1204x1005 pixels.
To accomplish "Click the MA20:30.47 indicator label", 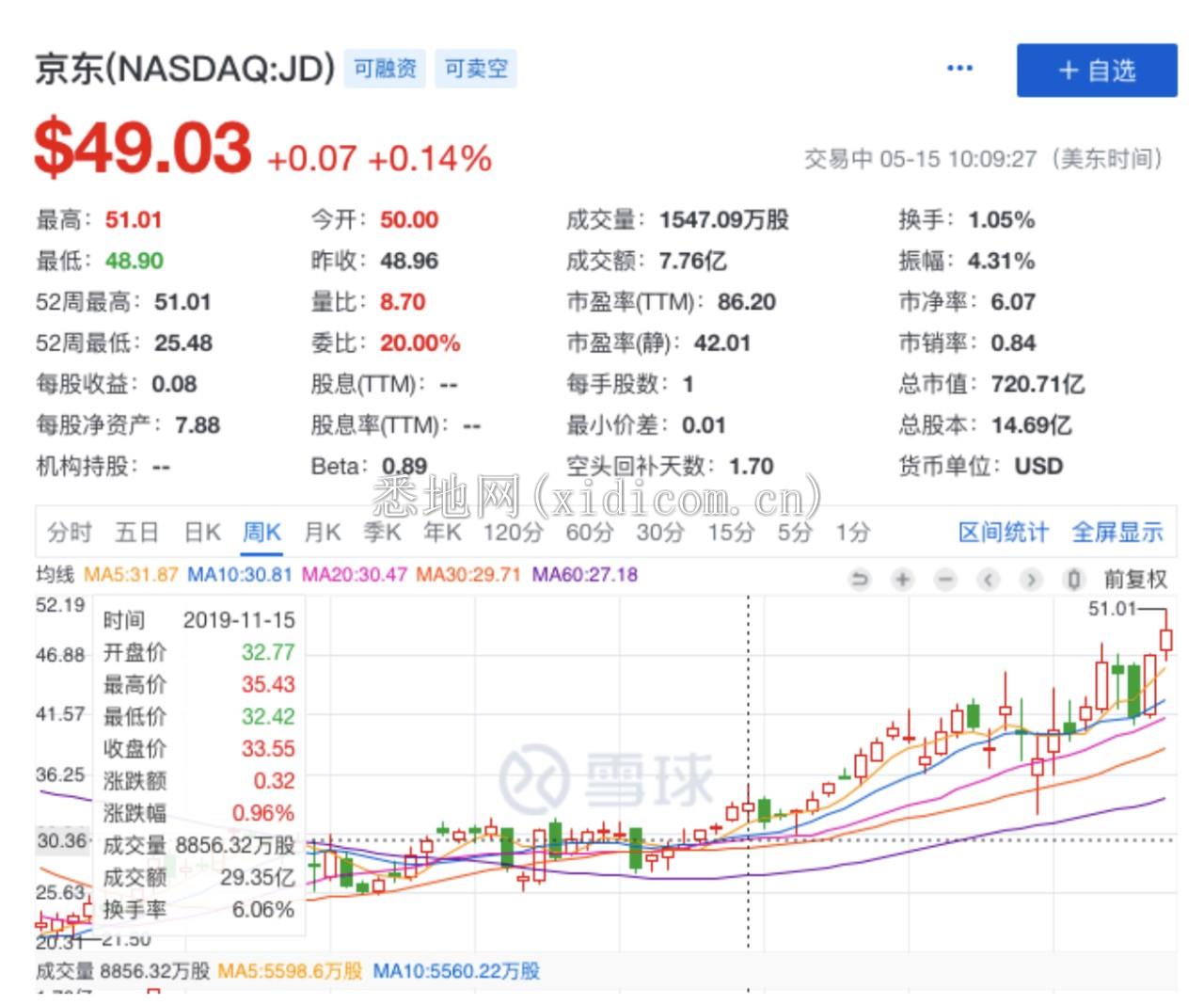I will [355, 574].
